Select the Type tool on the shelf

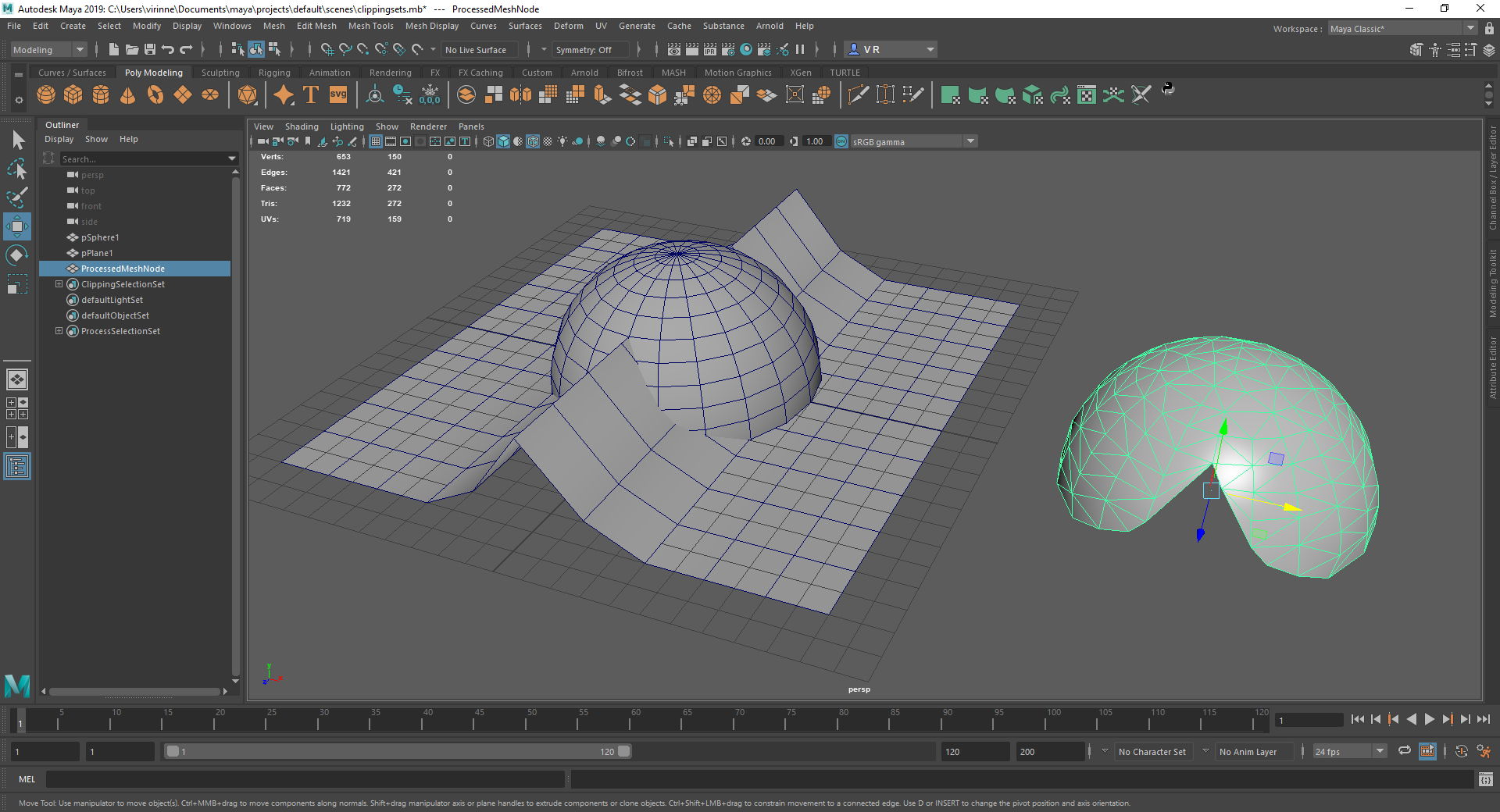[x=310, y=94]
